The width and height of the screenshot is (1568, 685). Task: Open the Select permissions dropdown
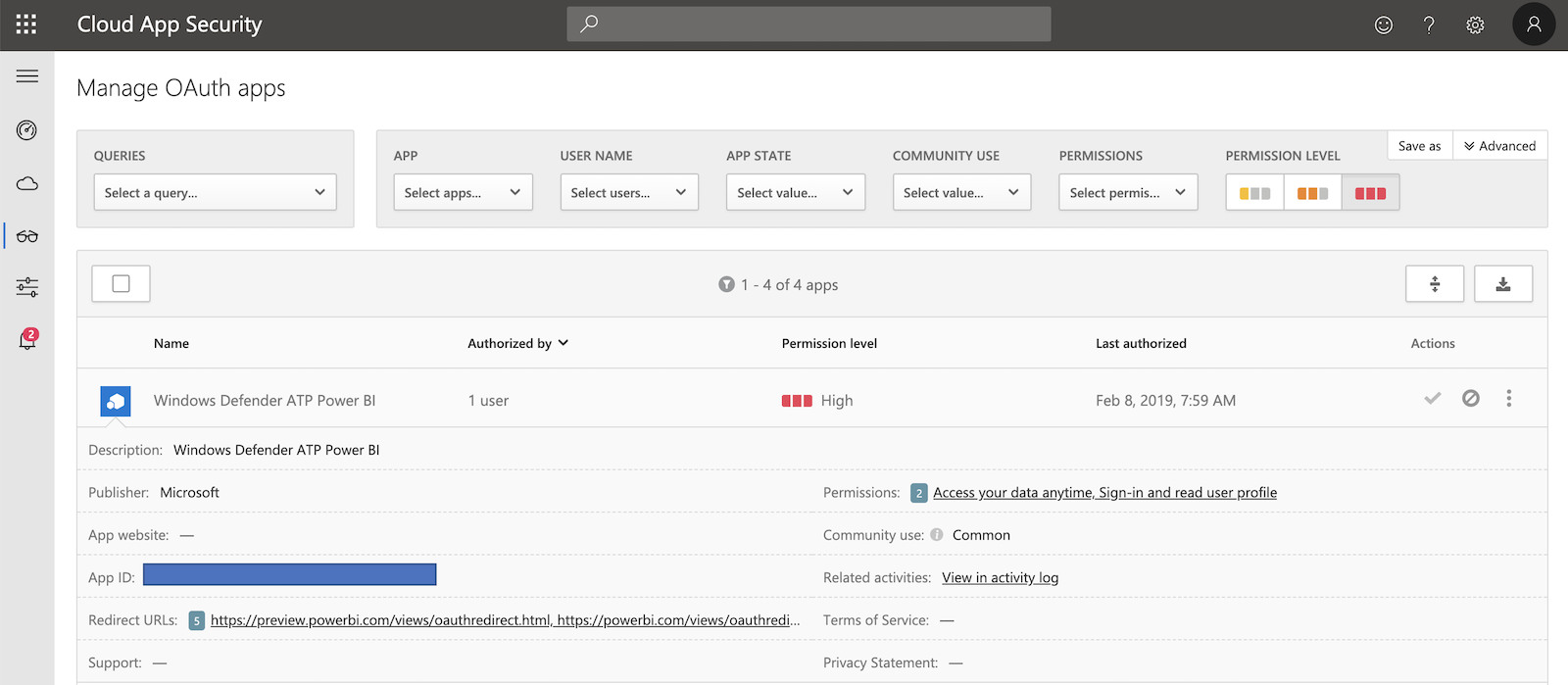point(1128,192)
